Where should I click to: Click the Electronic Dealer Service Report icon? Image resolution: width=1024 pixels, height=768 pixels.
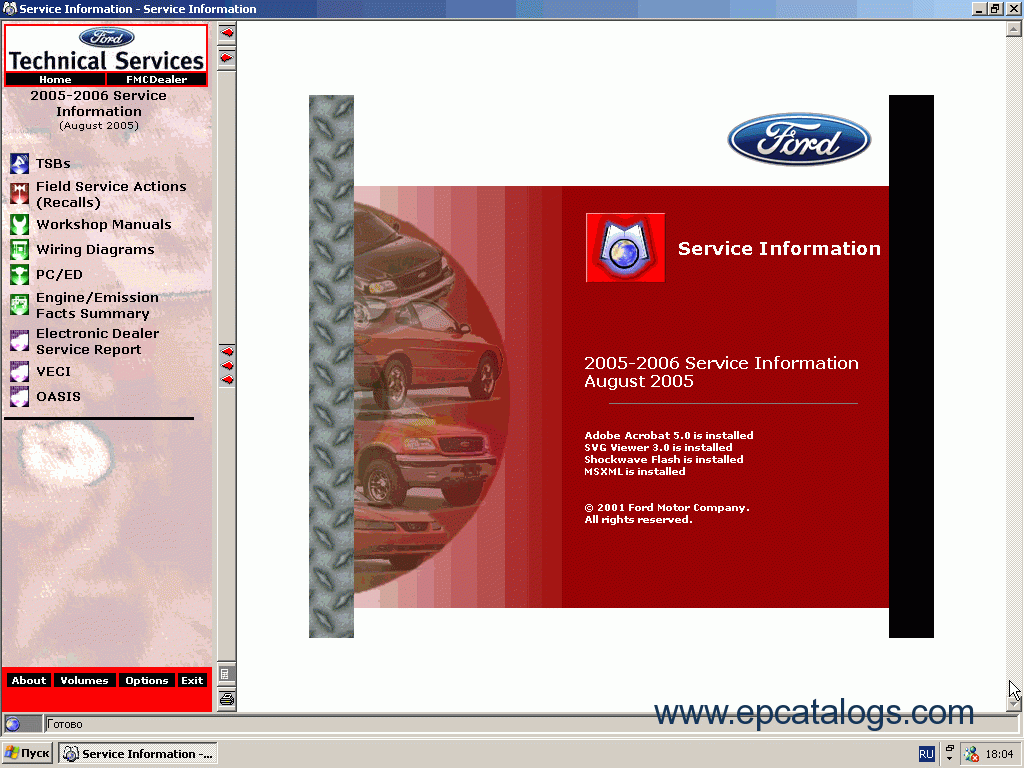[x=20, y=341]
